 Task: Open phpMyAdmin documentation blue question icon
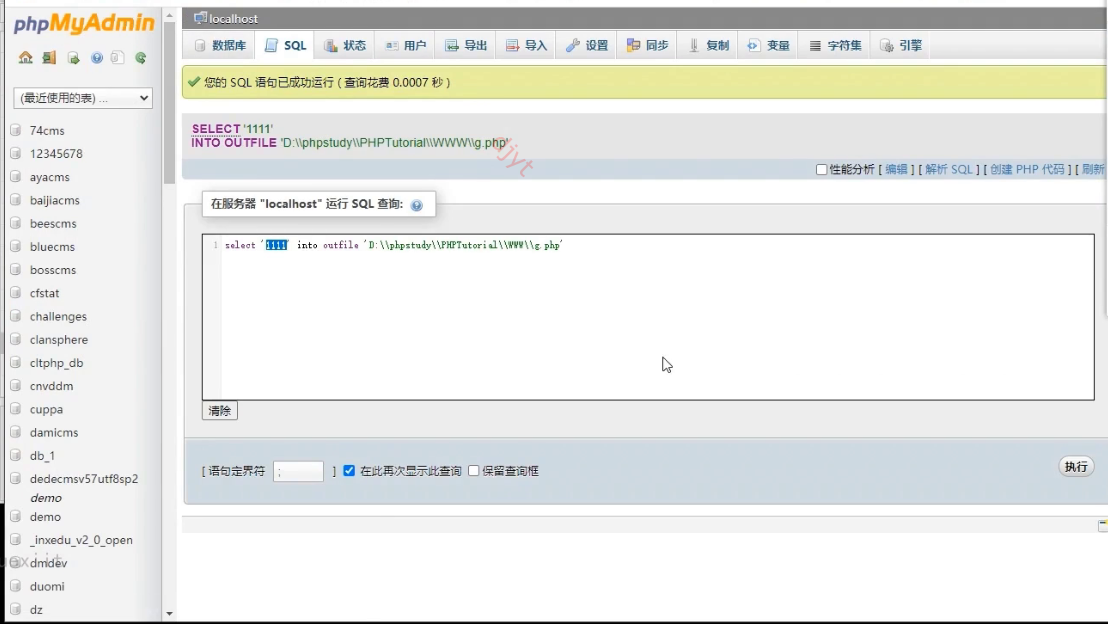(97, 58)
